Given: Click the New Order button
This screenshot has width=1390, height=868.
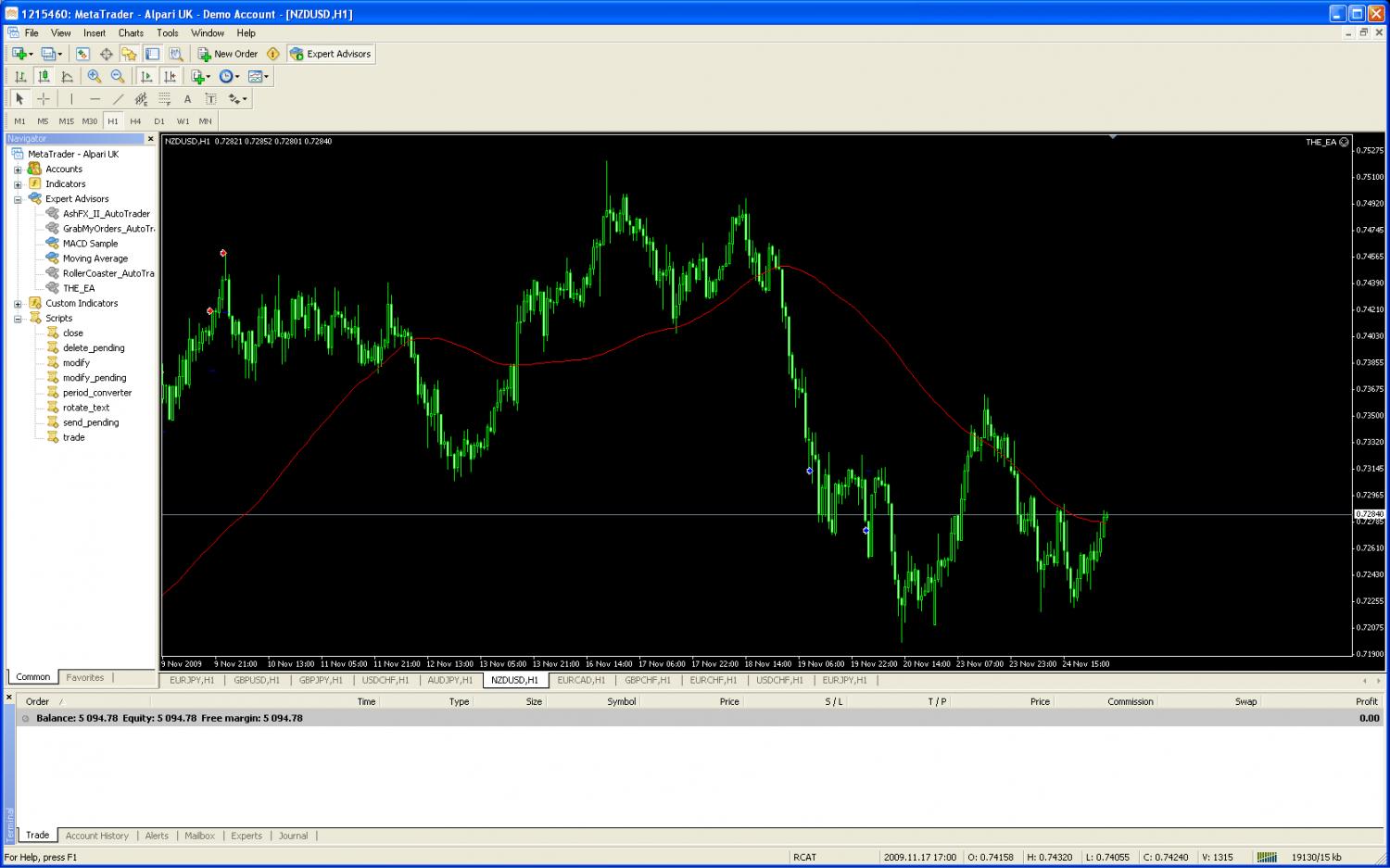Looking at the screenshot, I should (x=228, y=54).
